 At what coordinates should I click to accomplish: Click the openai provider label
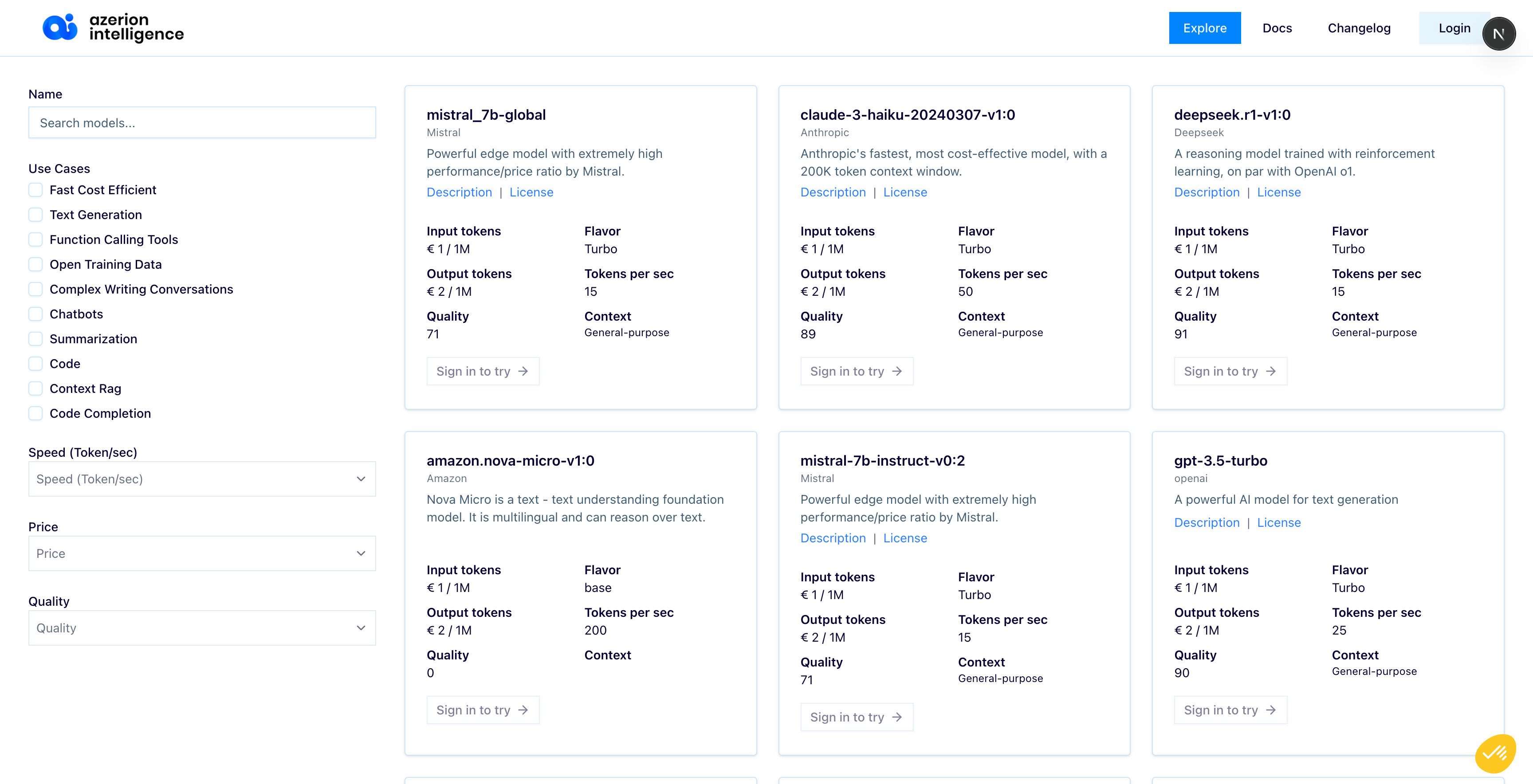[1190, 478]
